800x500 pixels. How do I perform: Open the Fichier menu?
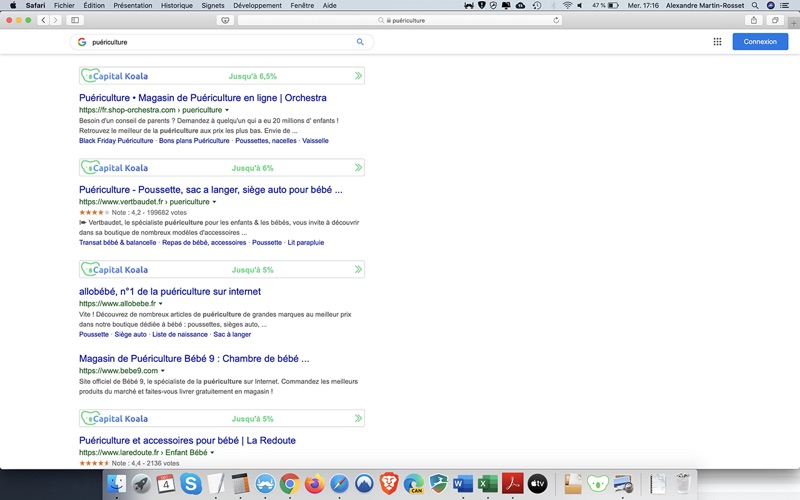click(x=64, y=5)
